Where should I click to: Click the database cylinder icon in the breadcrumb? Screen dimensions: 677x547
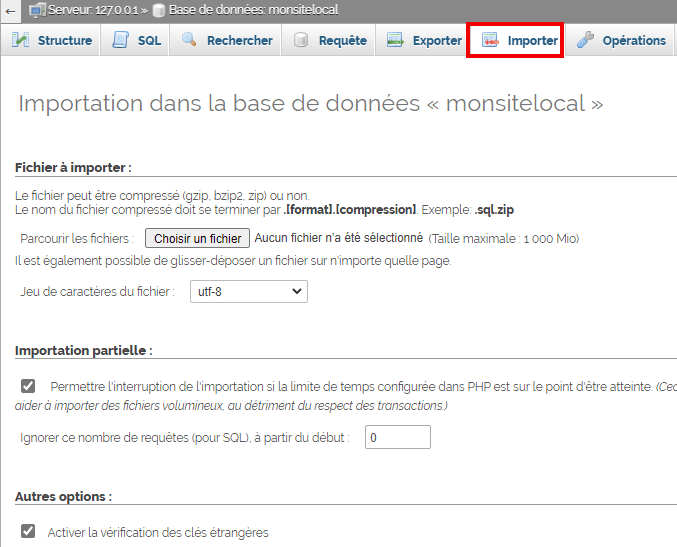pos(159,10)
